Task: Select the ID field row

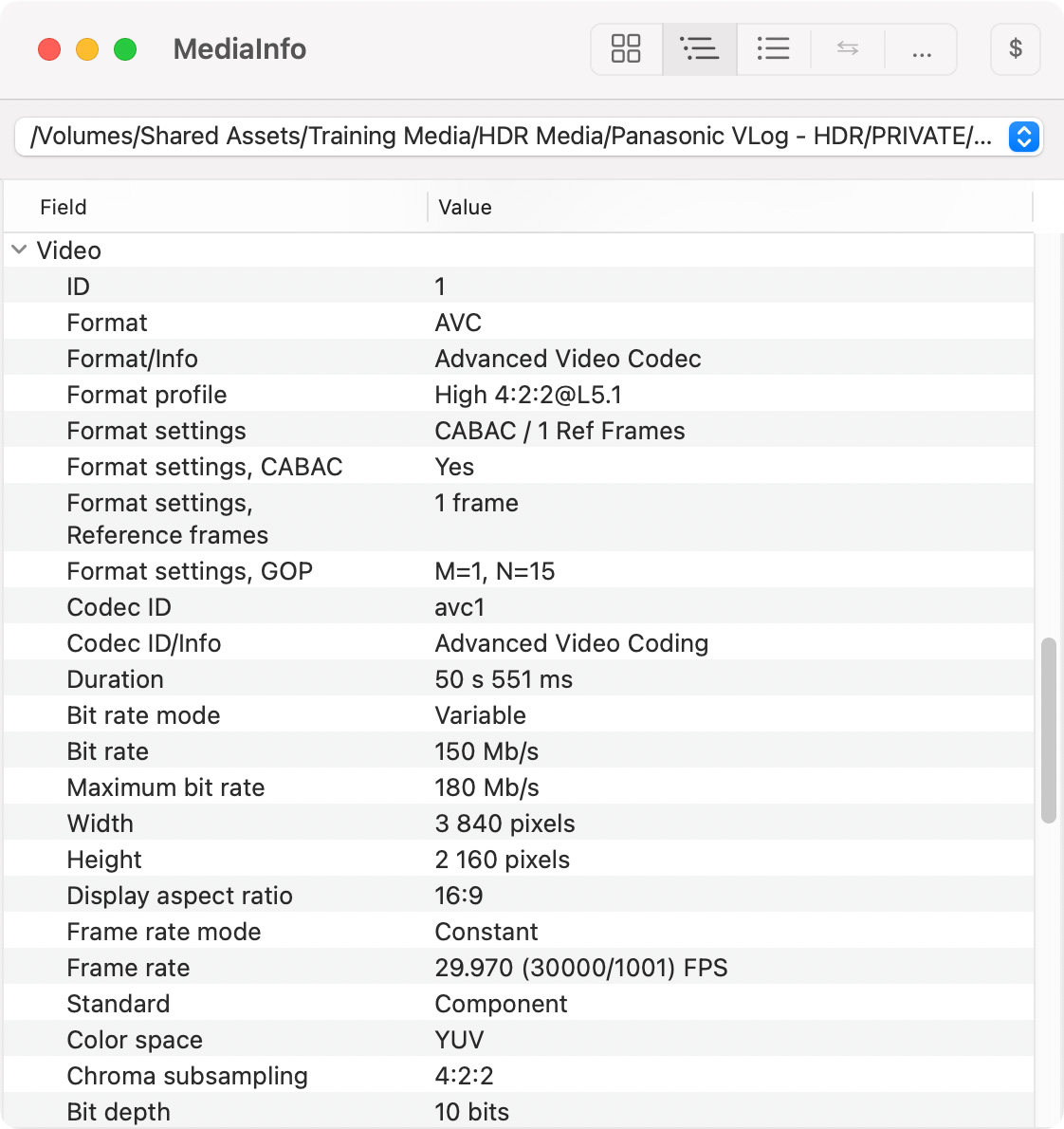Action: click(x=519, y=286)
